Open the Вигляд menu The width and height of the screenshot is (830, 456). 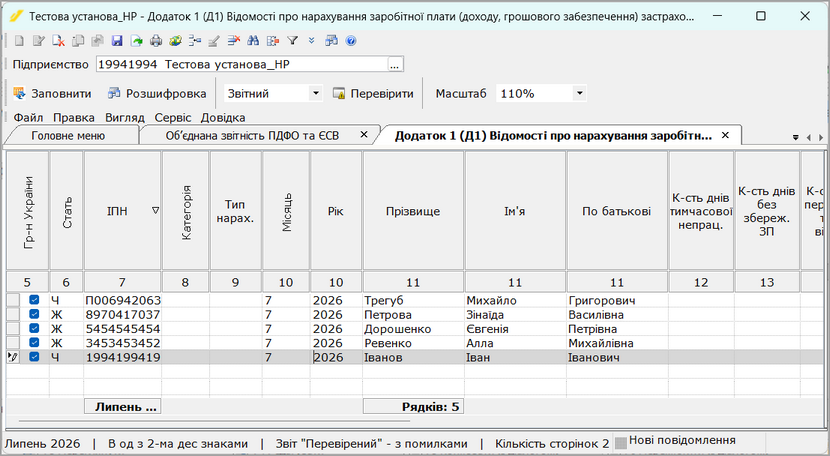click(125, 118)
